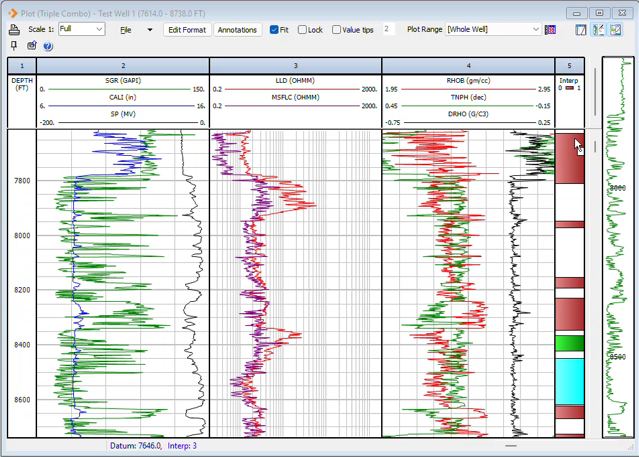Click the pin icon below the printer

tap(14, 46)
